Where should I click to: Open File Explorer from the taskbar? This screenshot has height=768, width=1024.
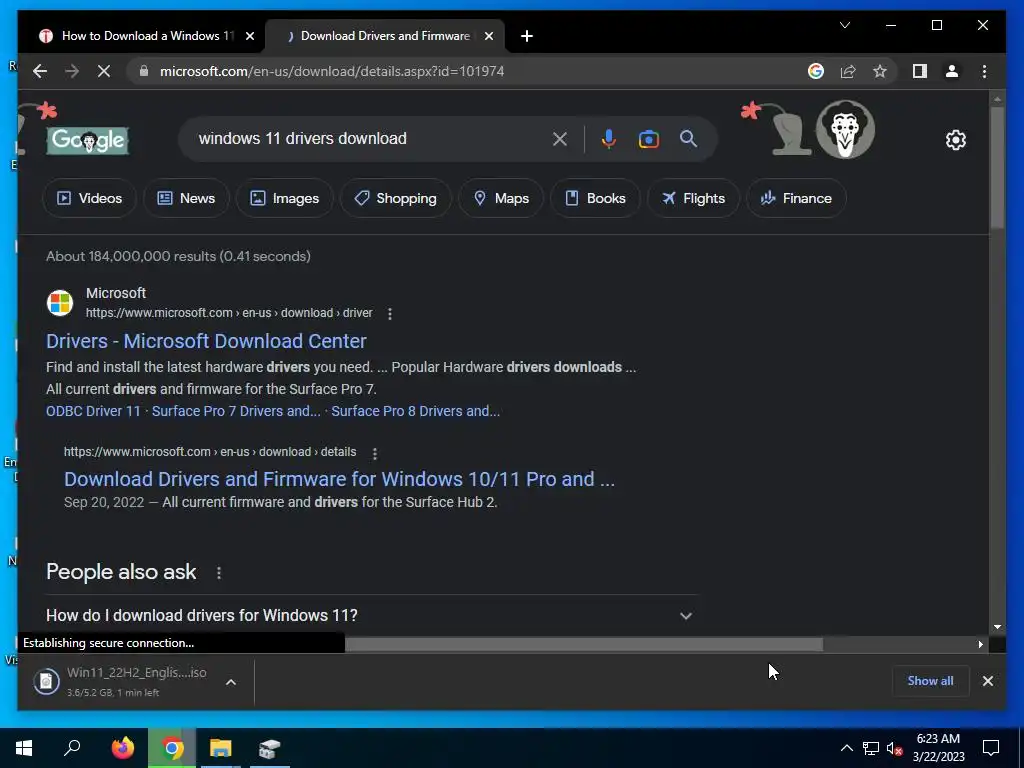(221, 748)
